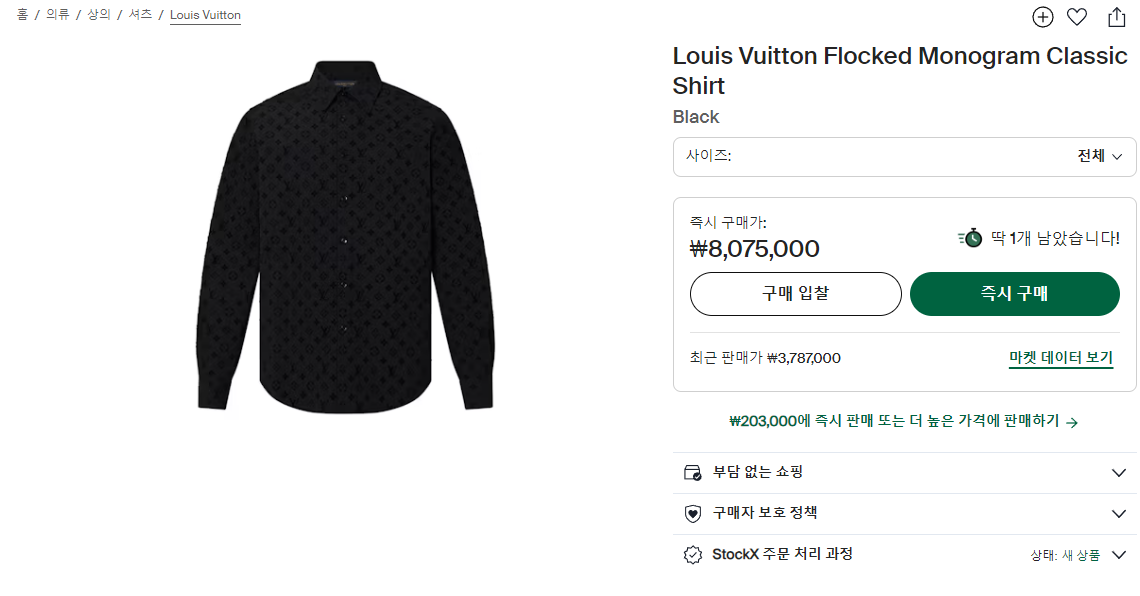Click the StockX verified badge icon
This screenshot has height=596, width=1140.
pyautogui.click(x=692, y=555)
